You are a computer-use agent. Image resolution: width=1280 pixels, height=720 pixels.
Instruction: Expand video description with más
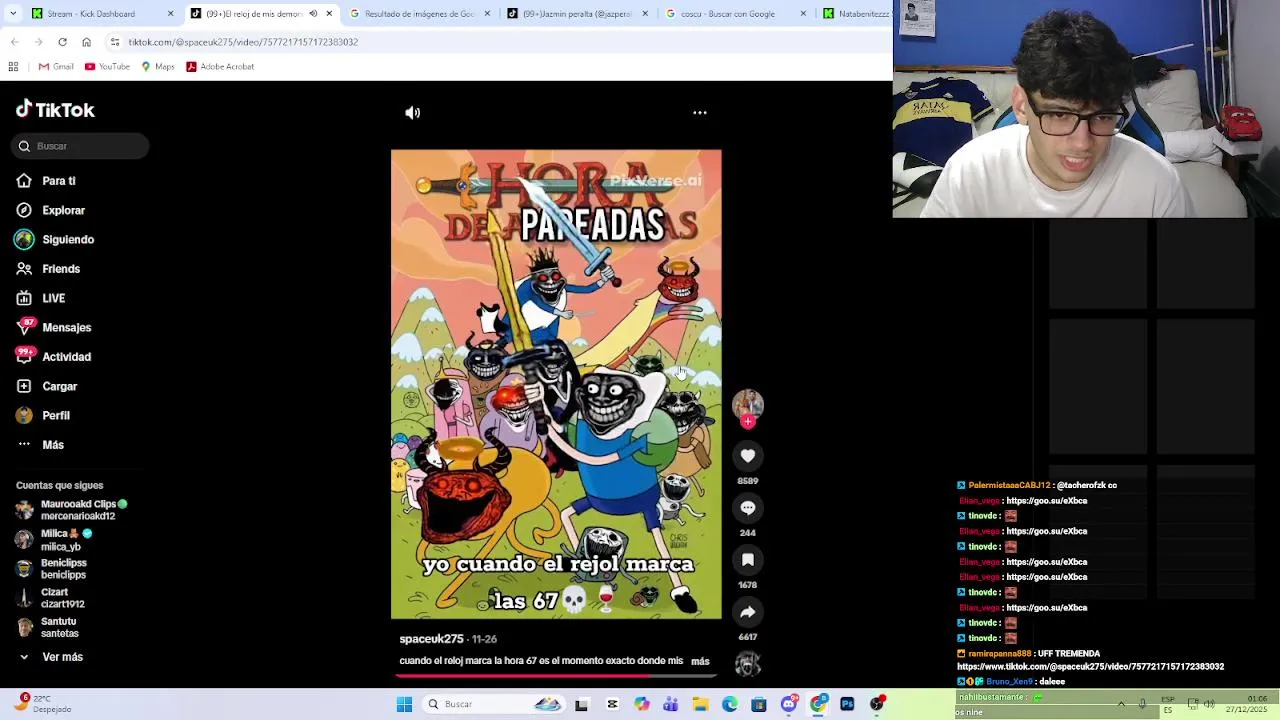click(x=700, y=661)
